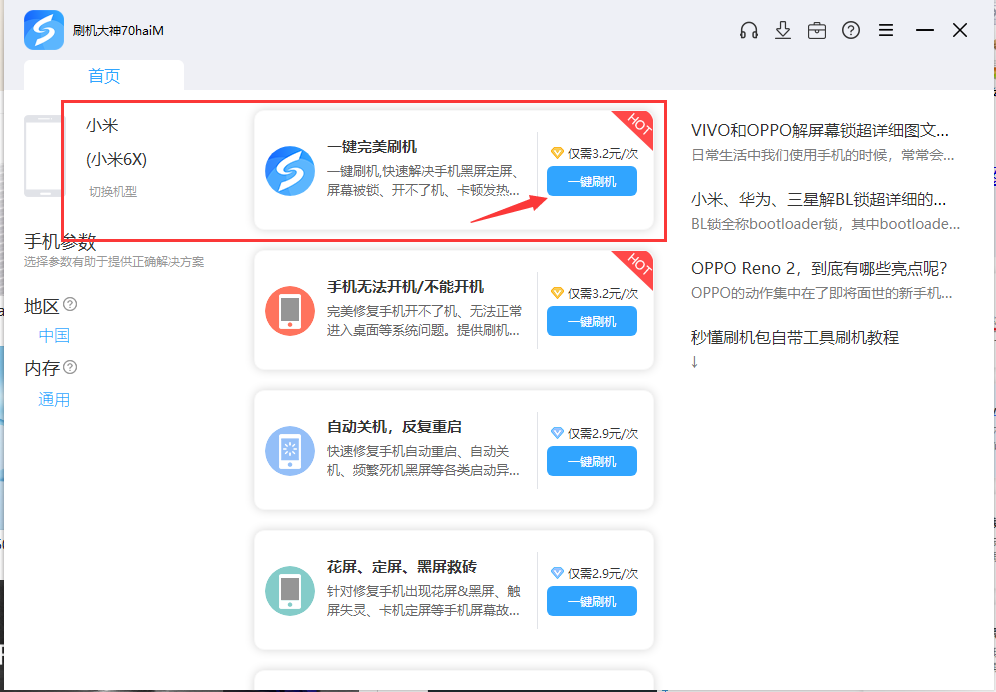Viewport: 996px width, 692px height.
Task: Click 一键刷机 button for 一键完美刷机
Action: tap(591, 181)
